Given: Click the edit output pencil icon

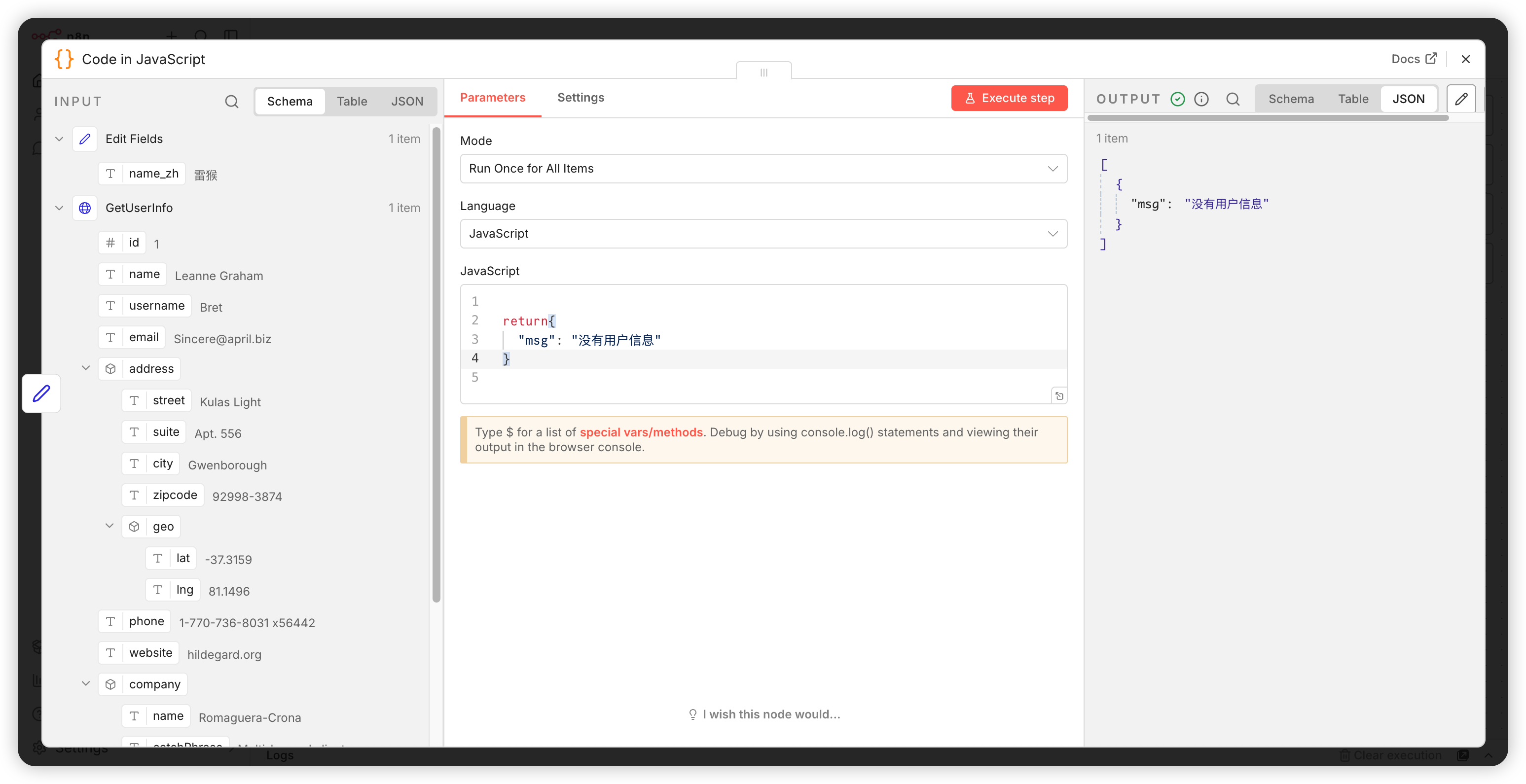Looking at the screenshot, I should [1461, 99].
